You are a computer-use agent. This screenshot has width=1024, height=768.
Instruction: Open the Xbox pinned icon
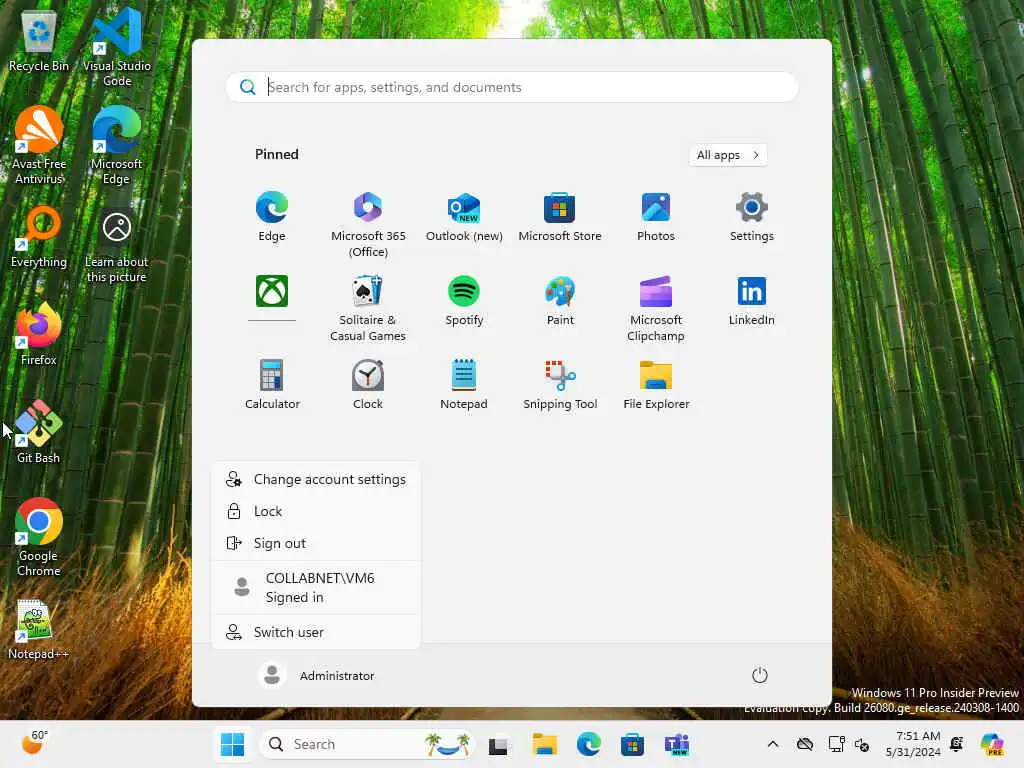(272, 291)
